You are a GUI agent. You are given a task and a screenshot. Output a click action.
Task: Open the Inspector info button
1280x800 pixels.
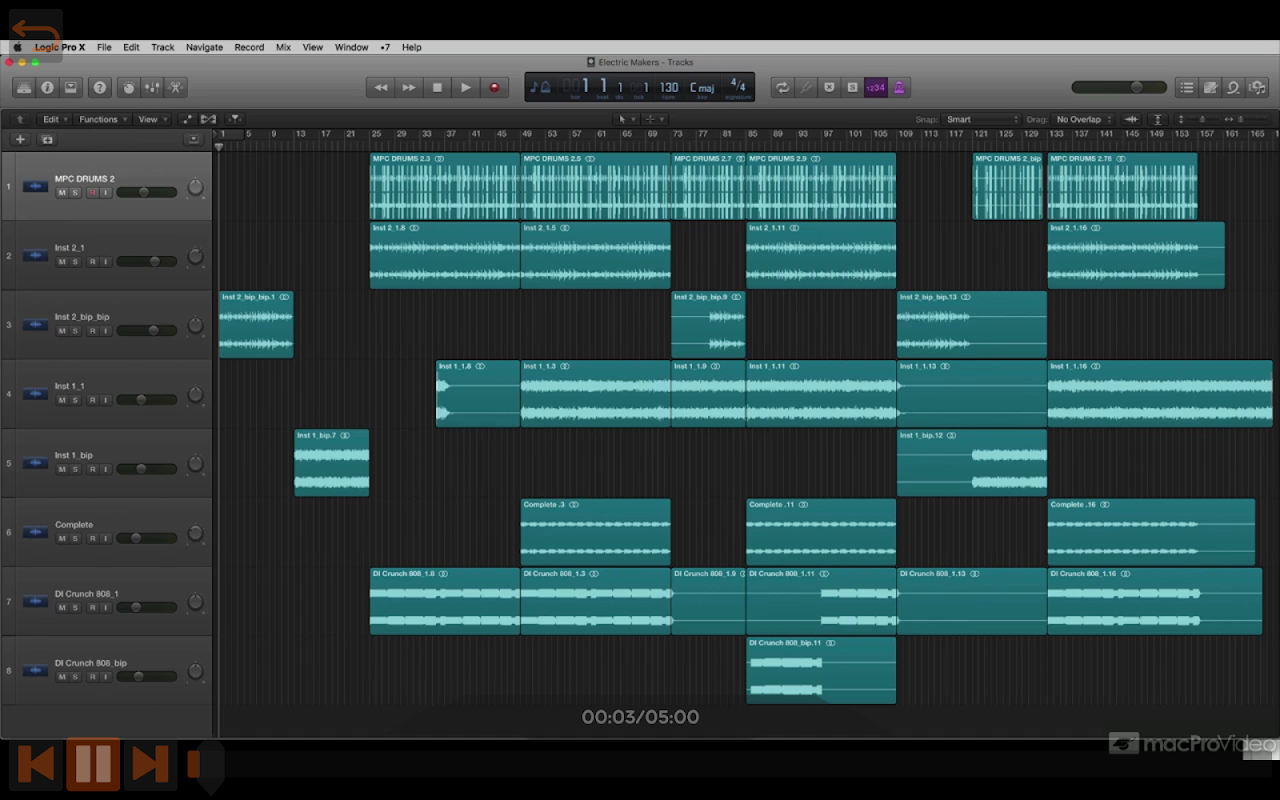[x=47, y=88]
